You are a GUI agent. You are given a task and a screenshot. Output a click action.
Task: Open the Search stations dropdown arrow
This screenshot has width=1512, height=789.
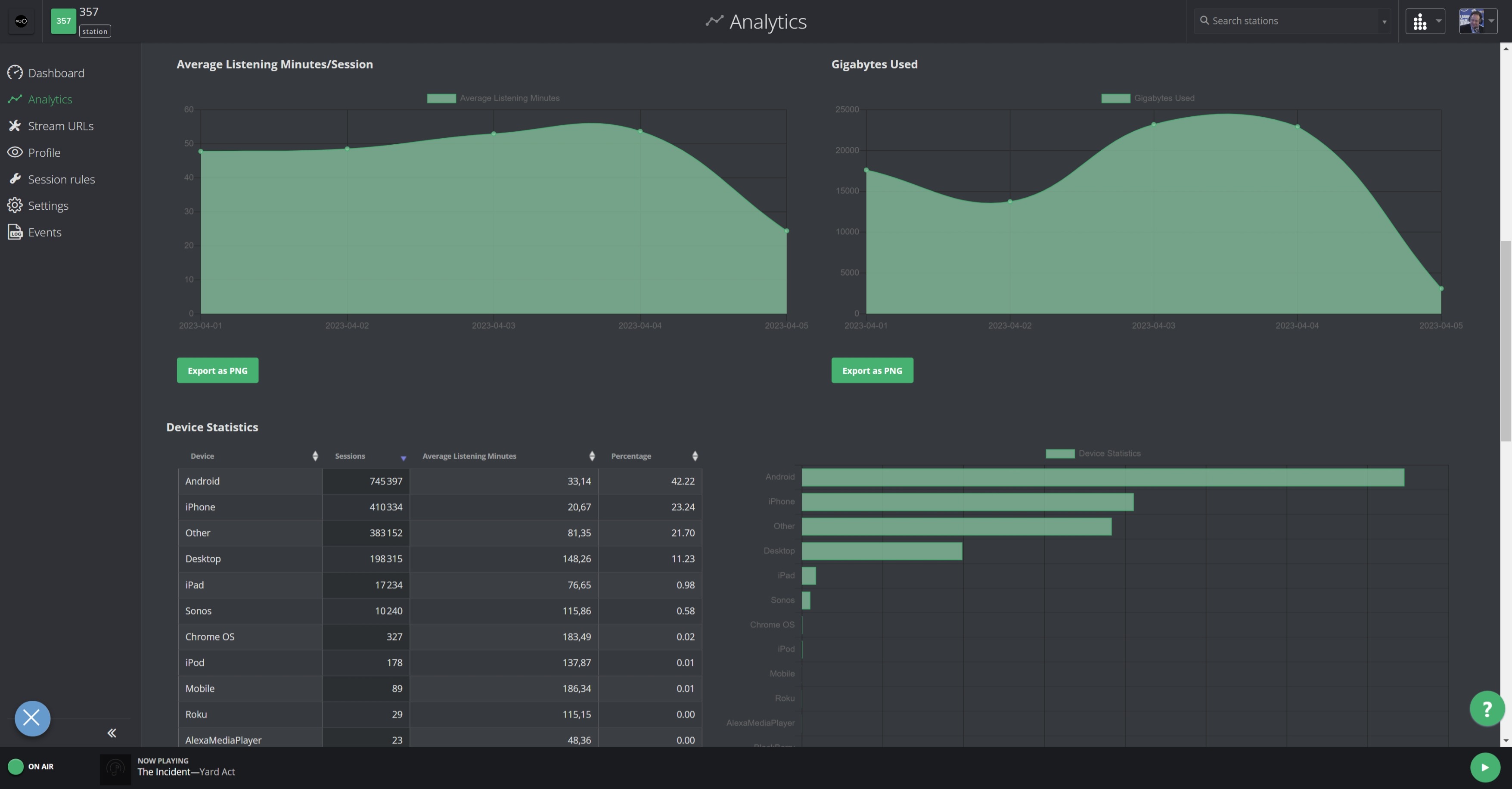(1384, 22)
